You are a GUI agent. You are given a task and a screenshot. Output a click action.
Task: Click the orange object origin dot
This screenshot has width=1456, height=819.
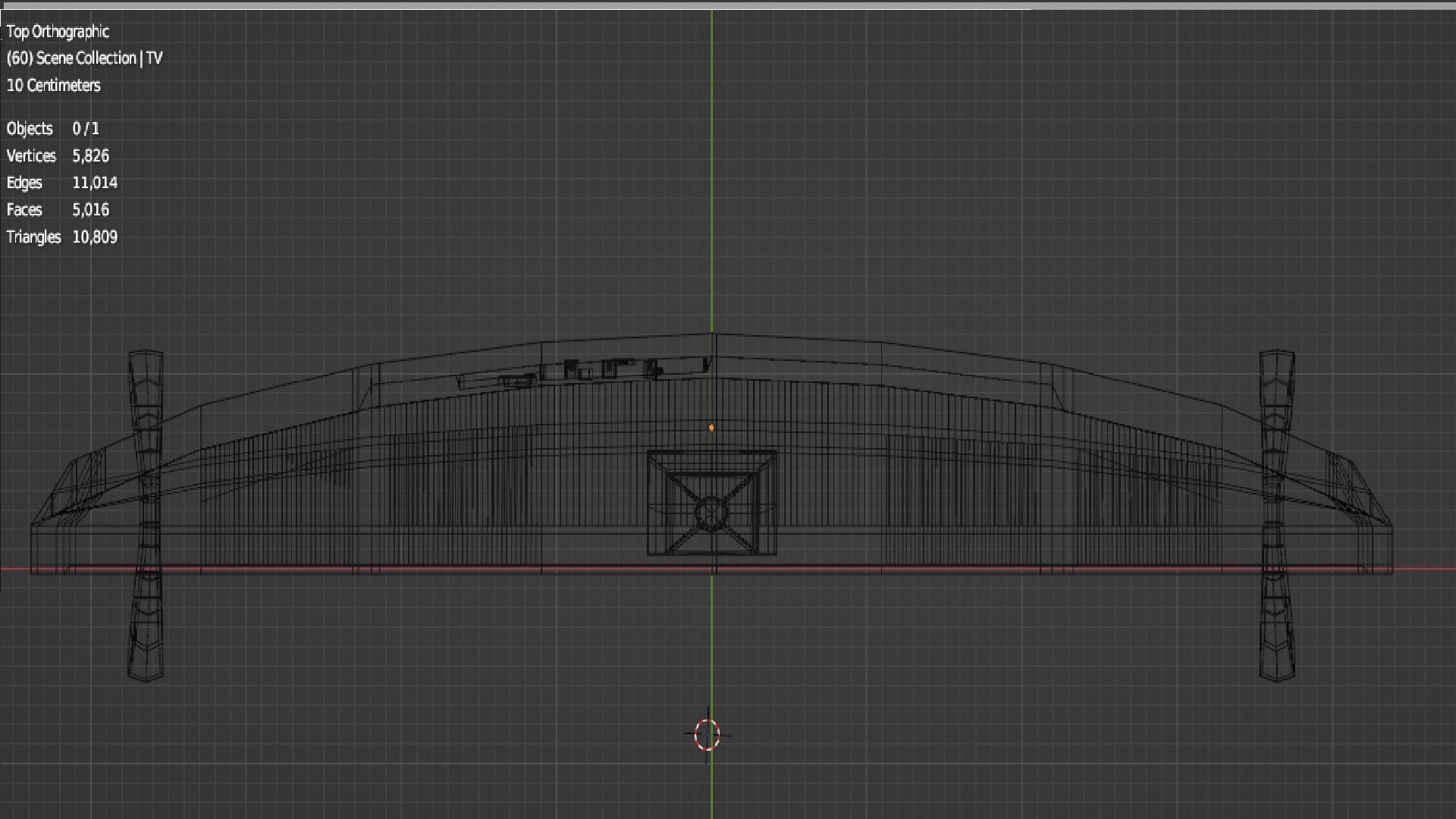(x=711, y=428)
